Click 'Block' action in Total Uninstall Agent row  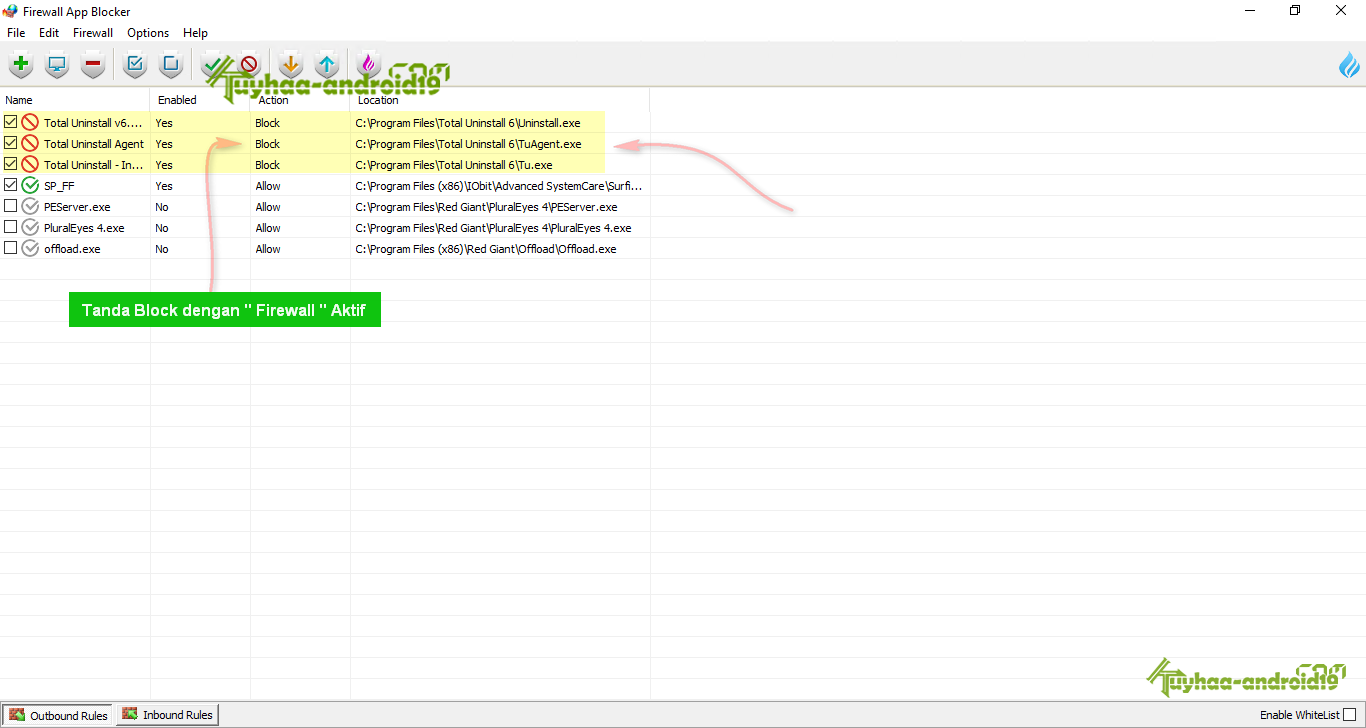(268, 144)
